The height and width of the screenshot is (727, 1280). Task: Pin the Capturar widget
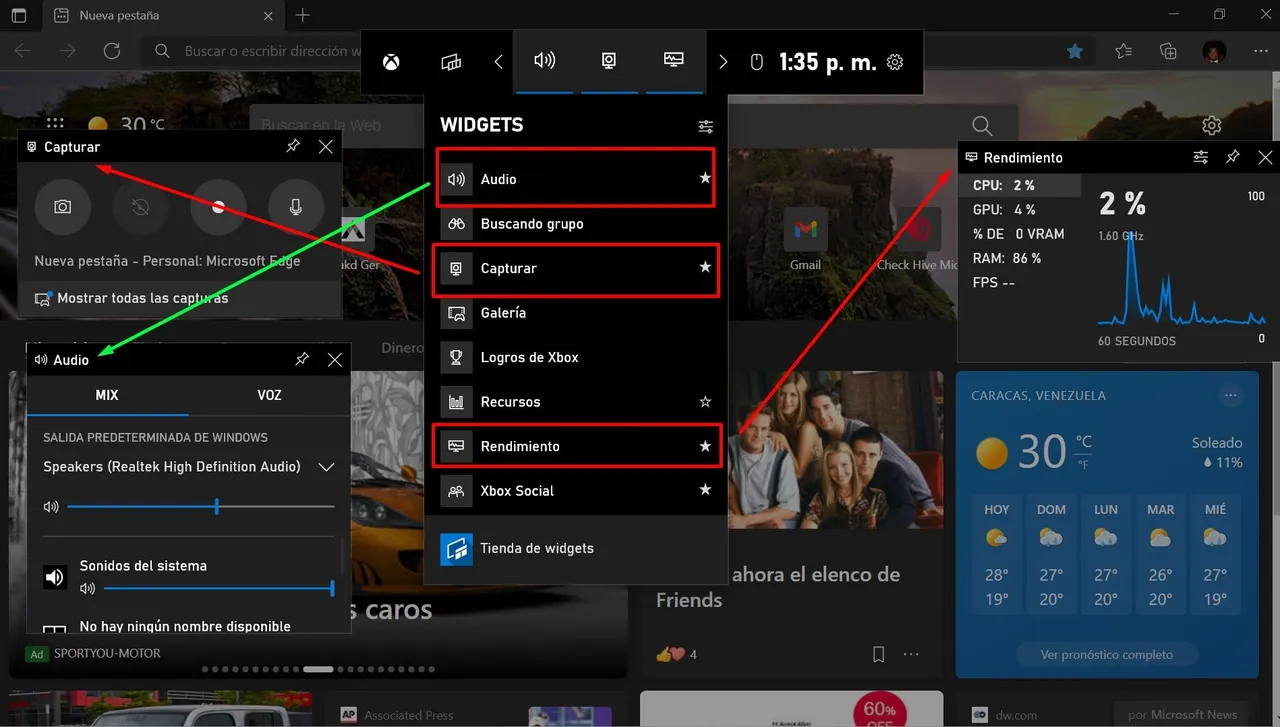pyautogui.click(x=293, y=147)
